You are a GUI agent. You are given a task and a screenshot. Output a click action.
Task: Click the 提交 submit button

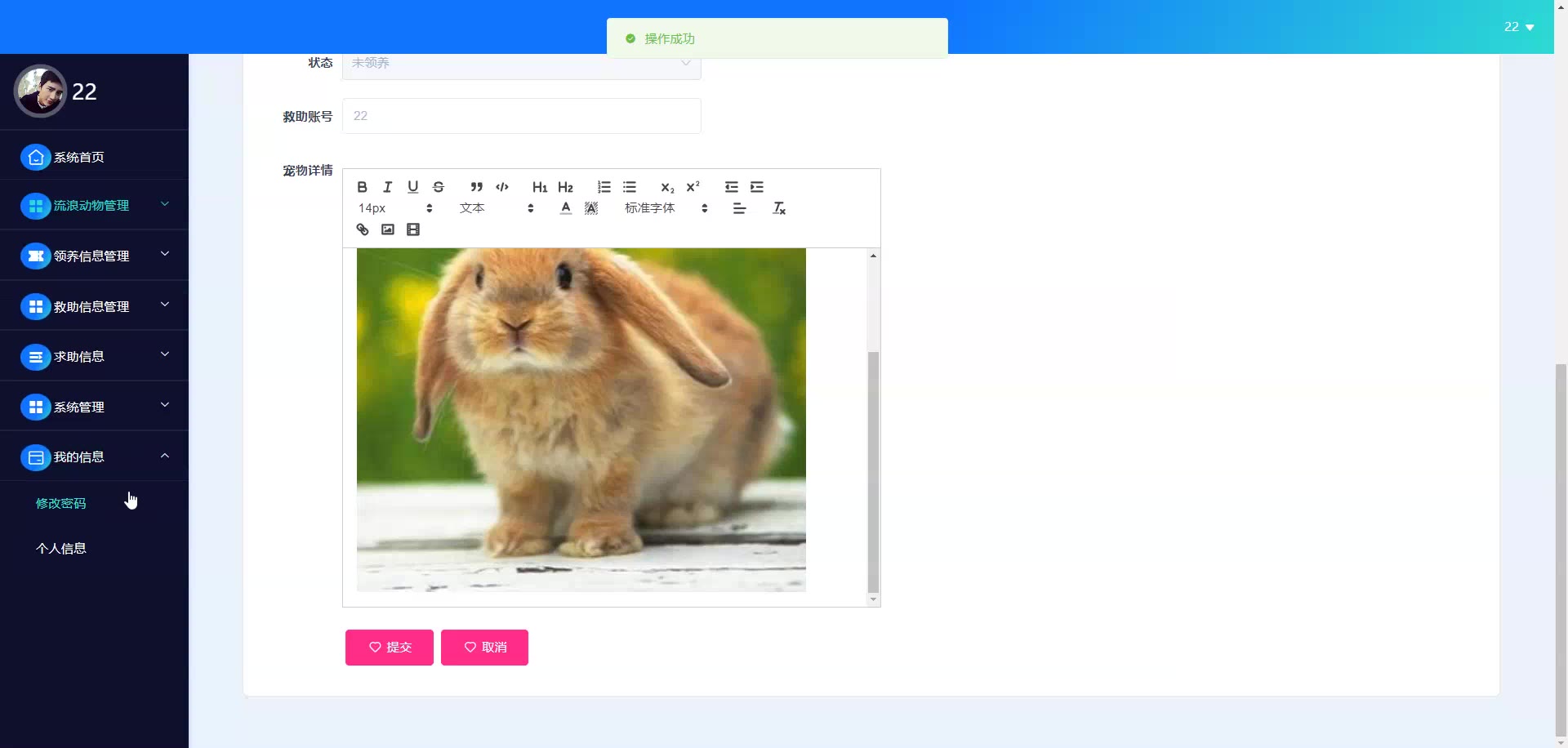coord(390,648)
